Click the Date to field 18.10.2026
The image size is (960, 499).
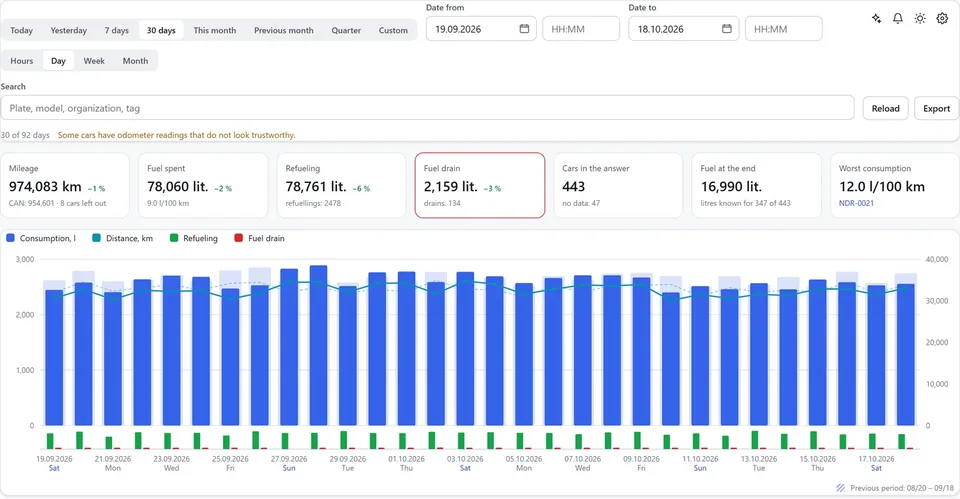(x=683, y=29)
